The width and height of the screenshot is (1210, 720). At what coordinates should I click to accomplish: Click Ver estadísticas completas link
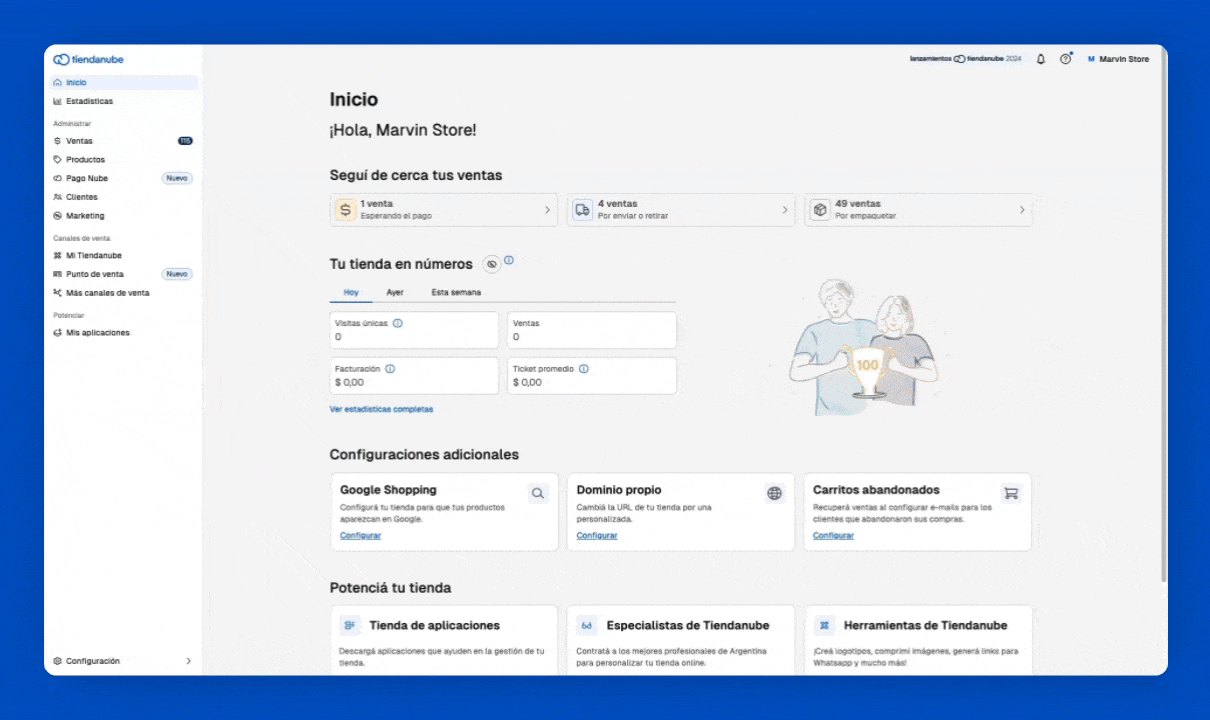click(381, 409)
